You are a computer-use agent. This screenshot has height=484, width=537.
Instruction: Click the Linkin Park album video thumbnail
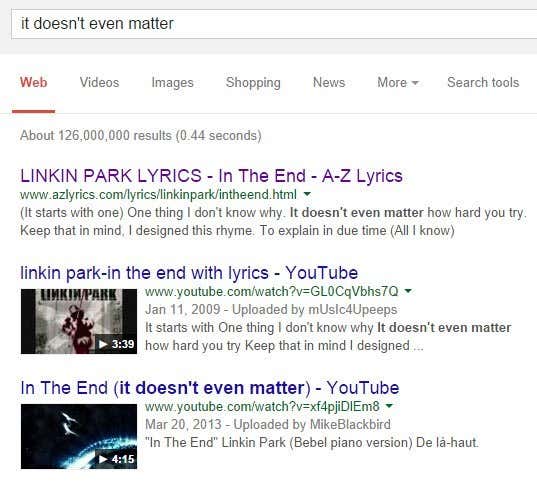coord(79,321)
